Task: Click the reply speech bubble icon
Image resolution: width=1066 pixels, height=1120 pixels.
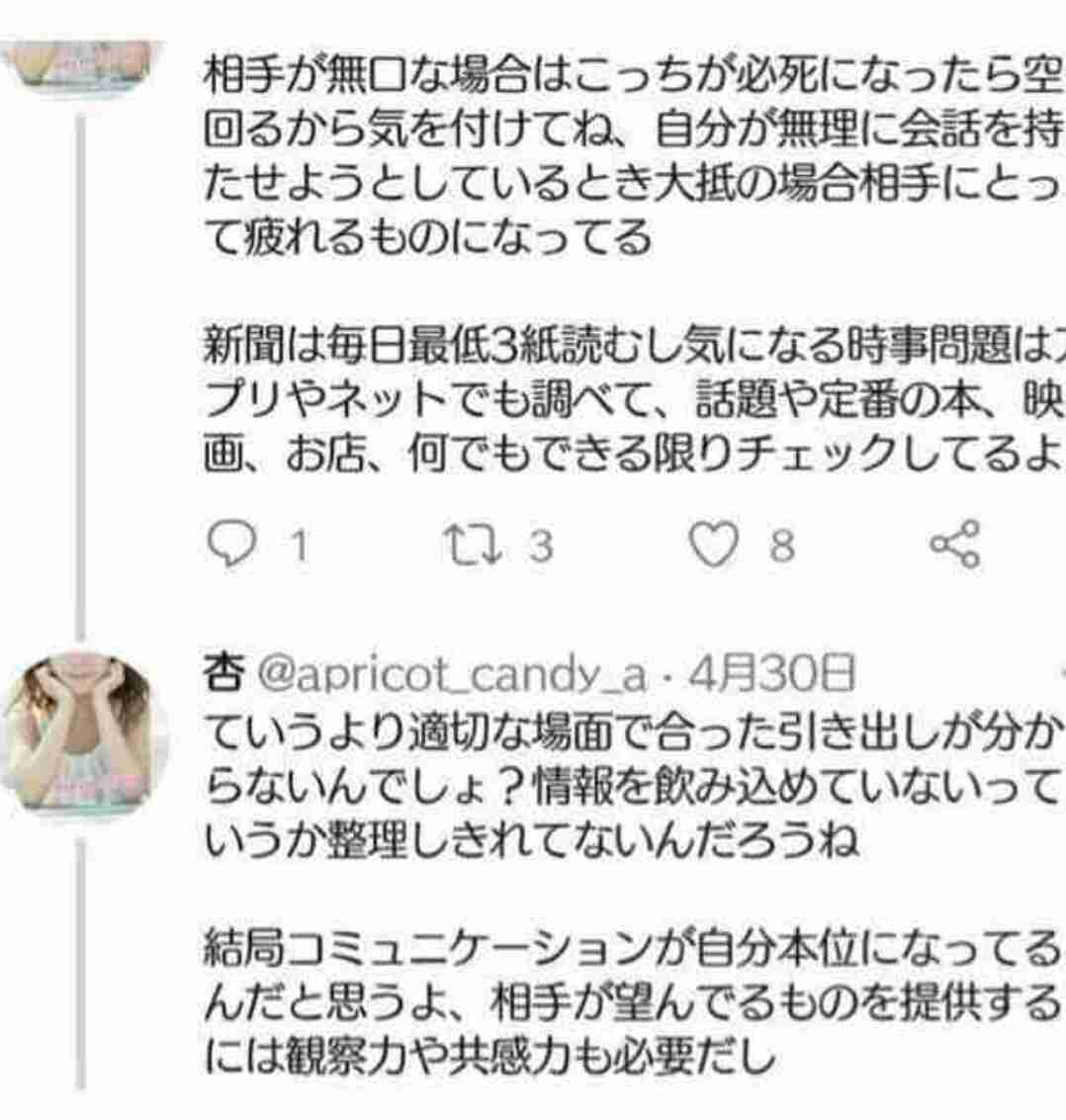Action: click(x=230, y=545)
